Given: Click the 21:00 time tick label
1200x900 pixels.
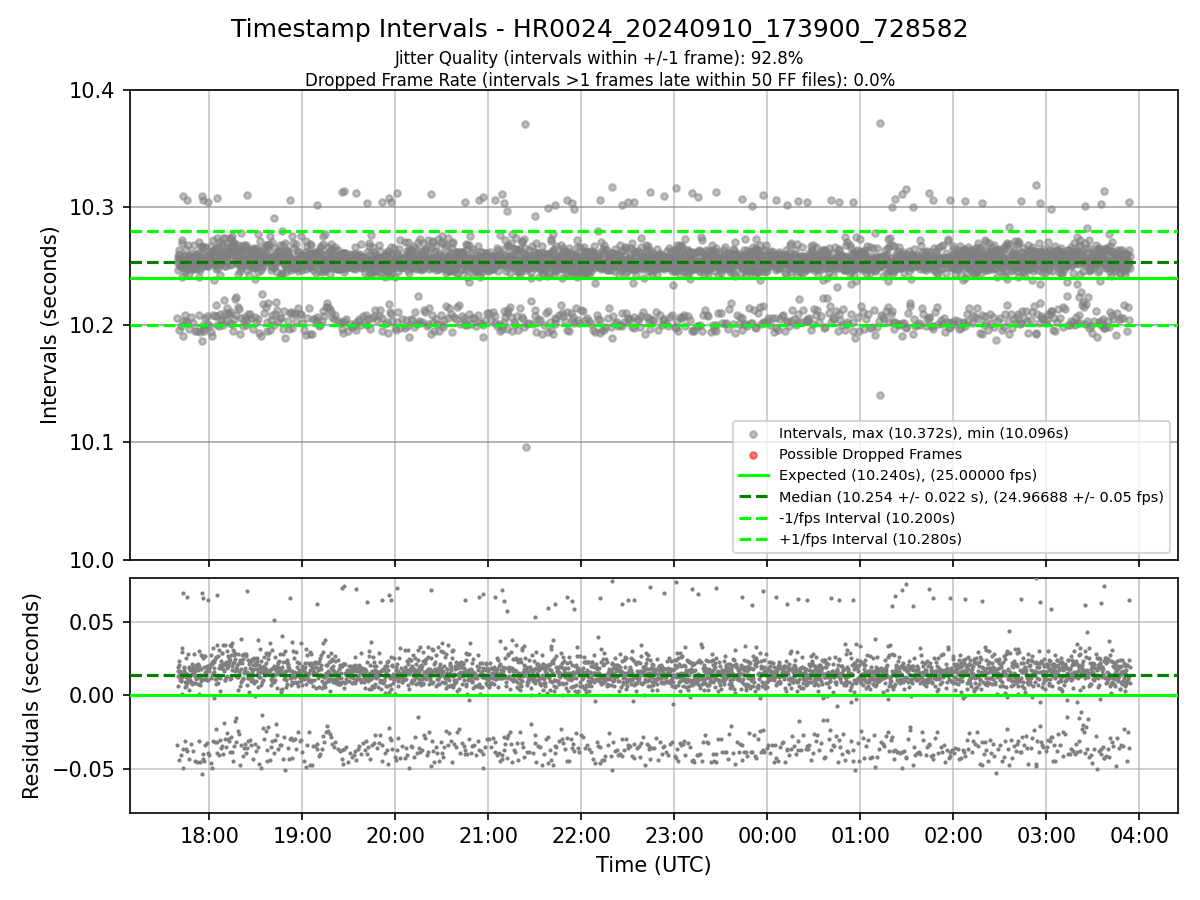Looking at the screenshot, I should click(x=488, y=834).
